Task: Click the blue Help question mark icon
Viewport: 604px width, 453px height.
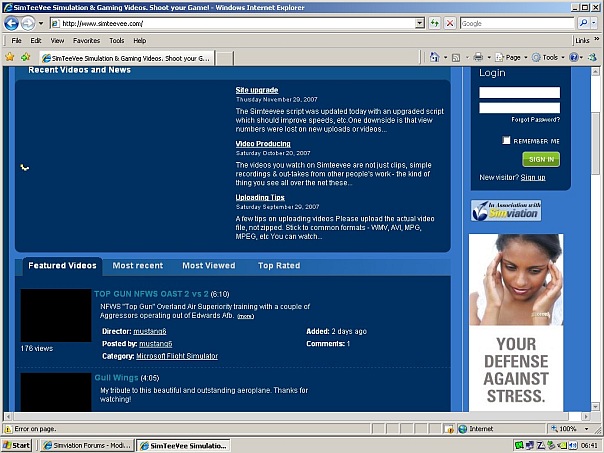Action: 574,57
